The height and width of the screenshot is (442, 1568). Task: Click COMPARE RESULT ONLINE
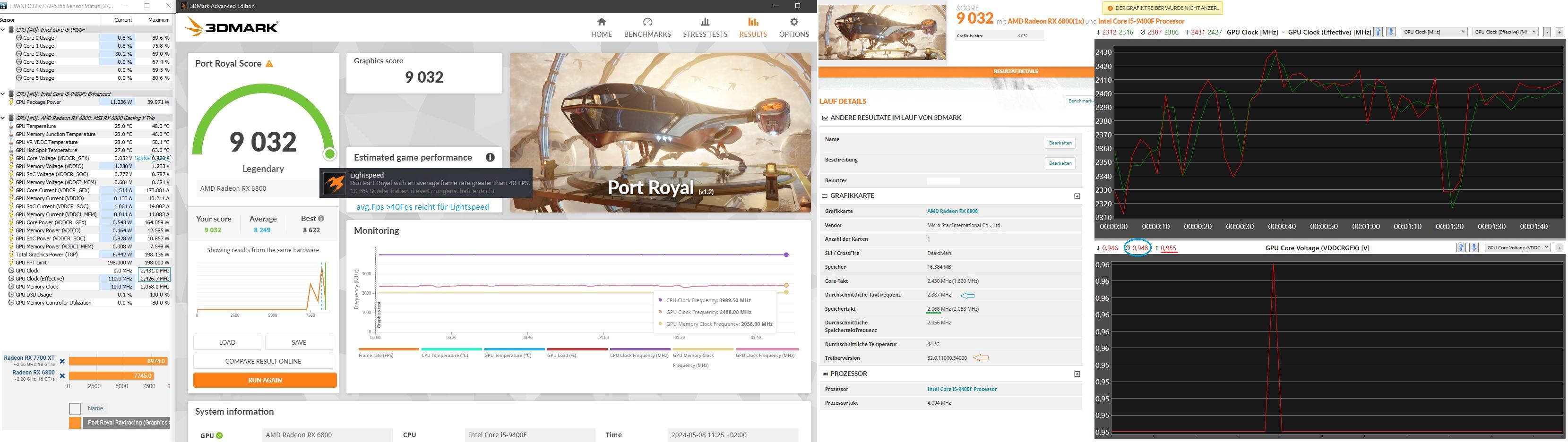[263, 361]
